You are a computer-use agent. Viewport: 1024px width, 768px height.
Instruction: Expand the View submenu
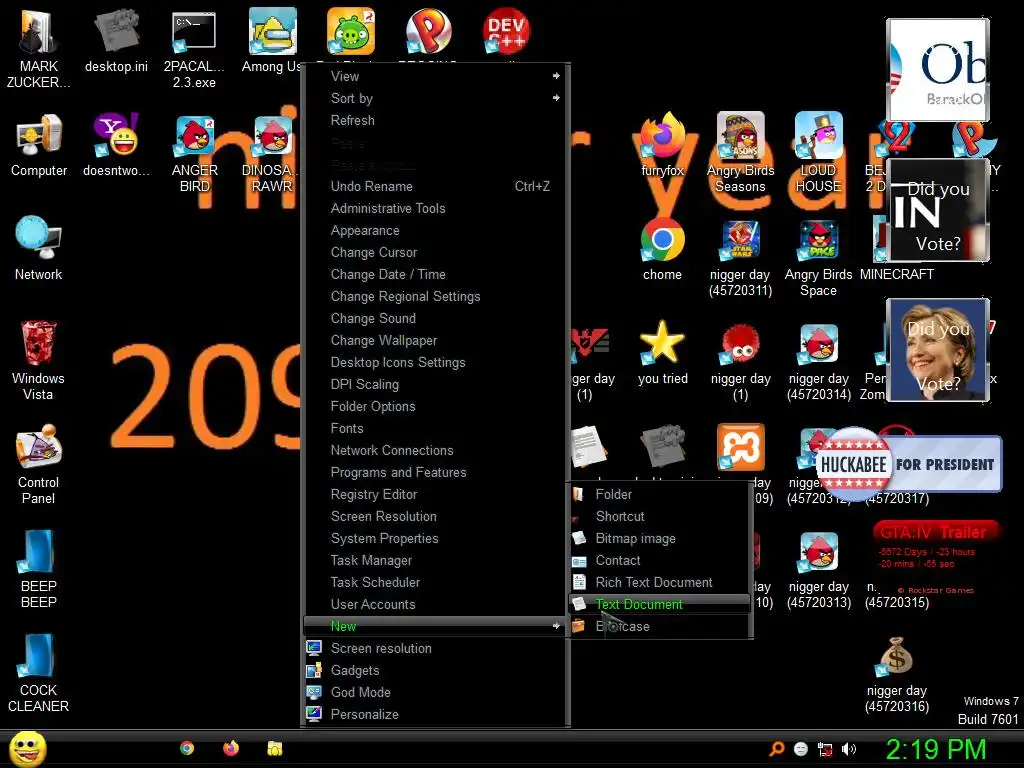(x=435, y=76)
